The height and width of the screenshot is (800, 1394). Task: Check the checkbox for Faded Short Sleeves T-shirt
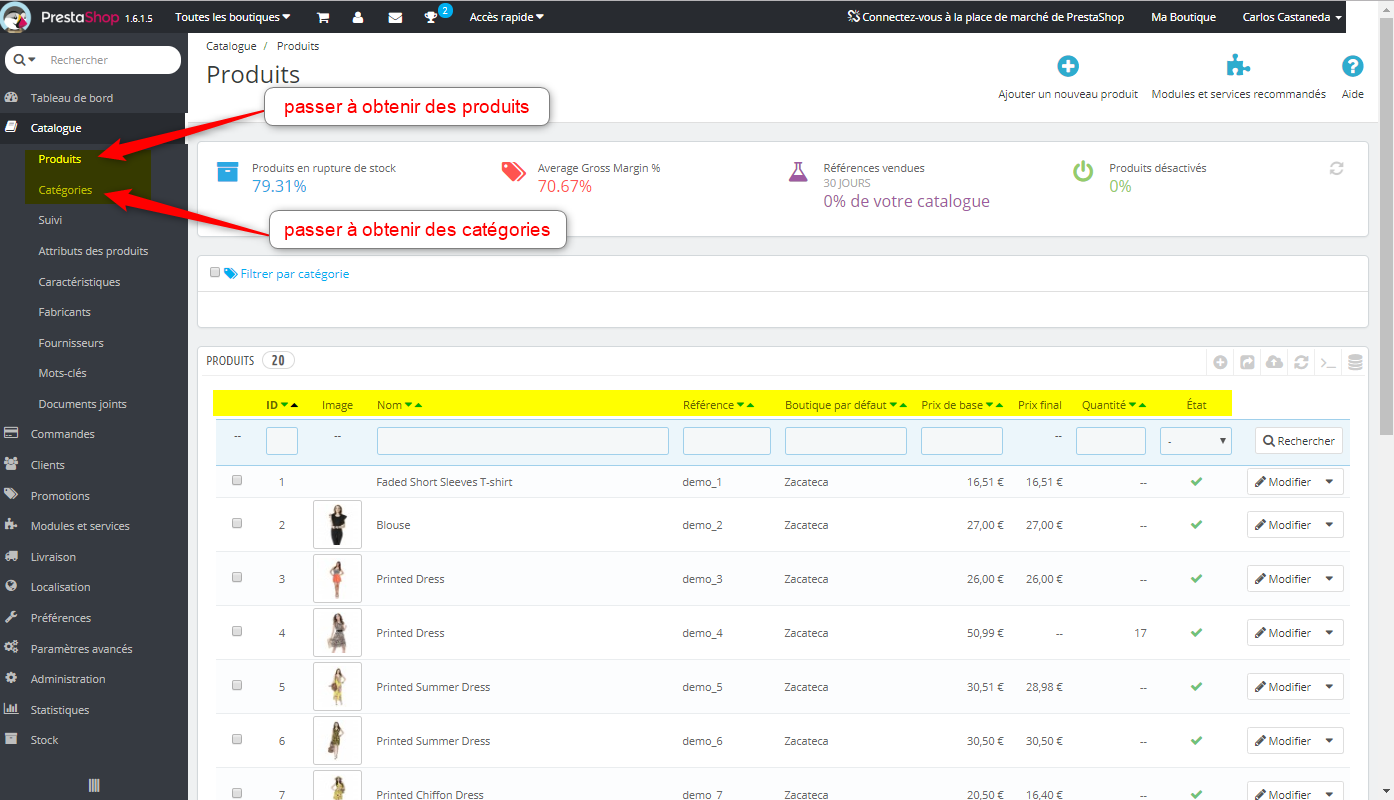237,479
